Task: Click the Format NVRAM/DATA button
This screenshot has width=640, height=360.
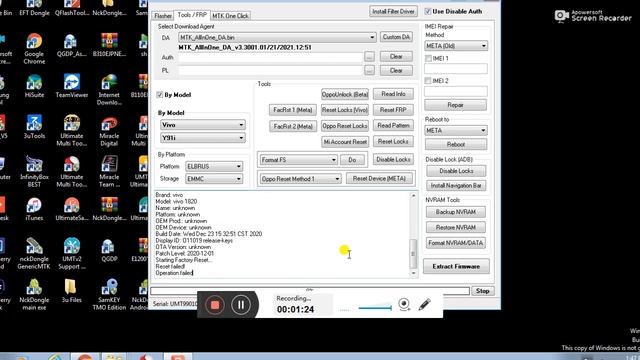Action: [456, 243]
